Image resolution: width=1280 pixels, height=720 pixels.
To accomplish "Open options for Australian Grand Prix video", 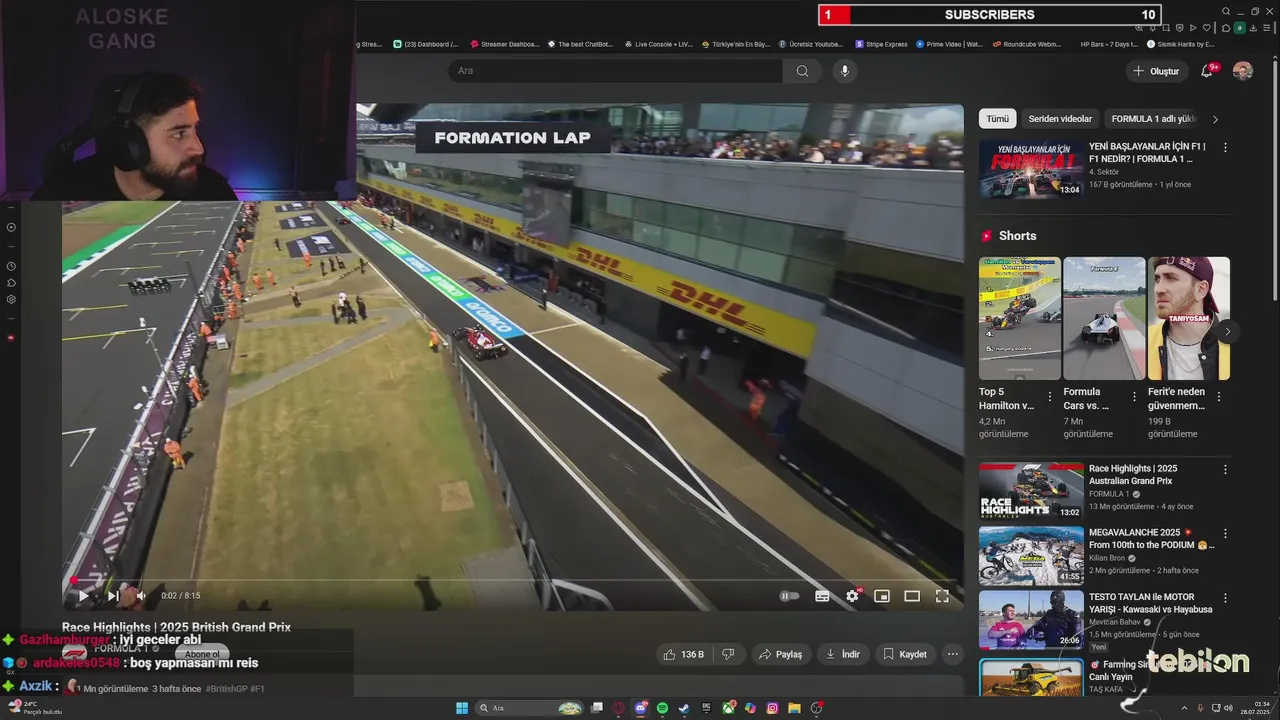I will click(1225, 469).
